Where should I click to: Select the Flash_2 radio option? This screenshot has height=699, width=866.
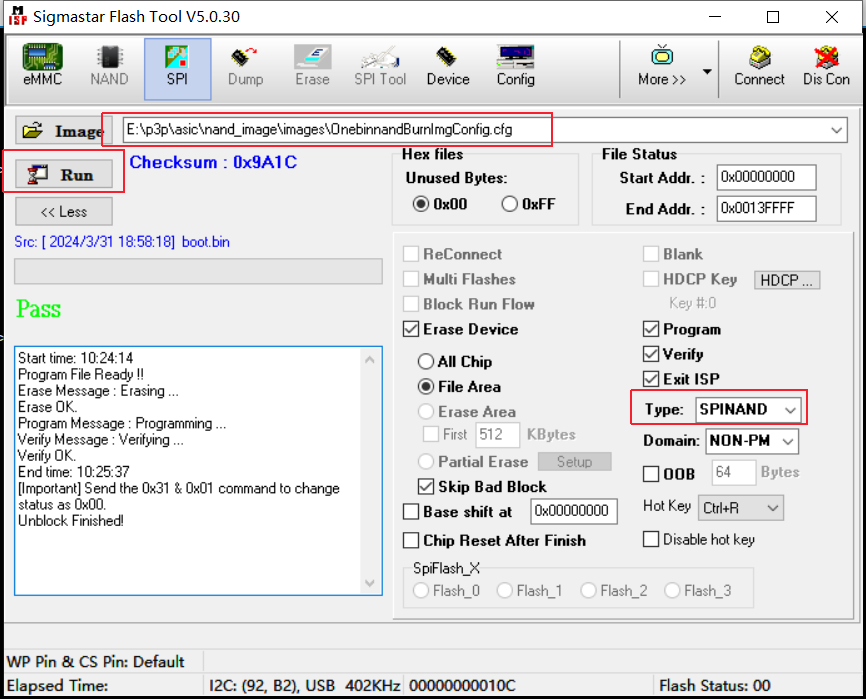pyautogui.click(x=588, y=591)
